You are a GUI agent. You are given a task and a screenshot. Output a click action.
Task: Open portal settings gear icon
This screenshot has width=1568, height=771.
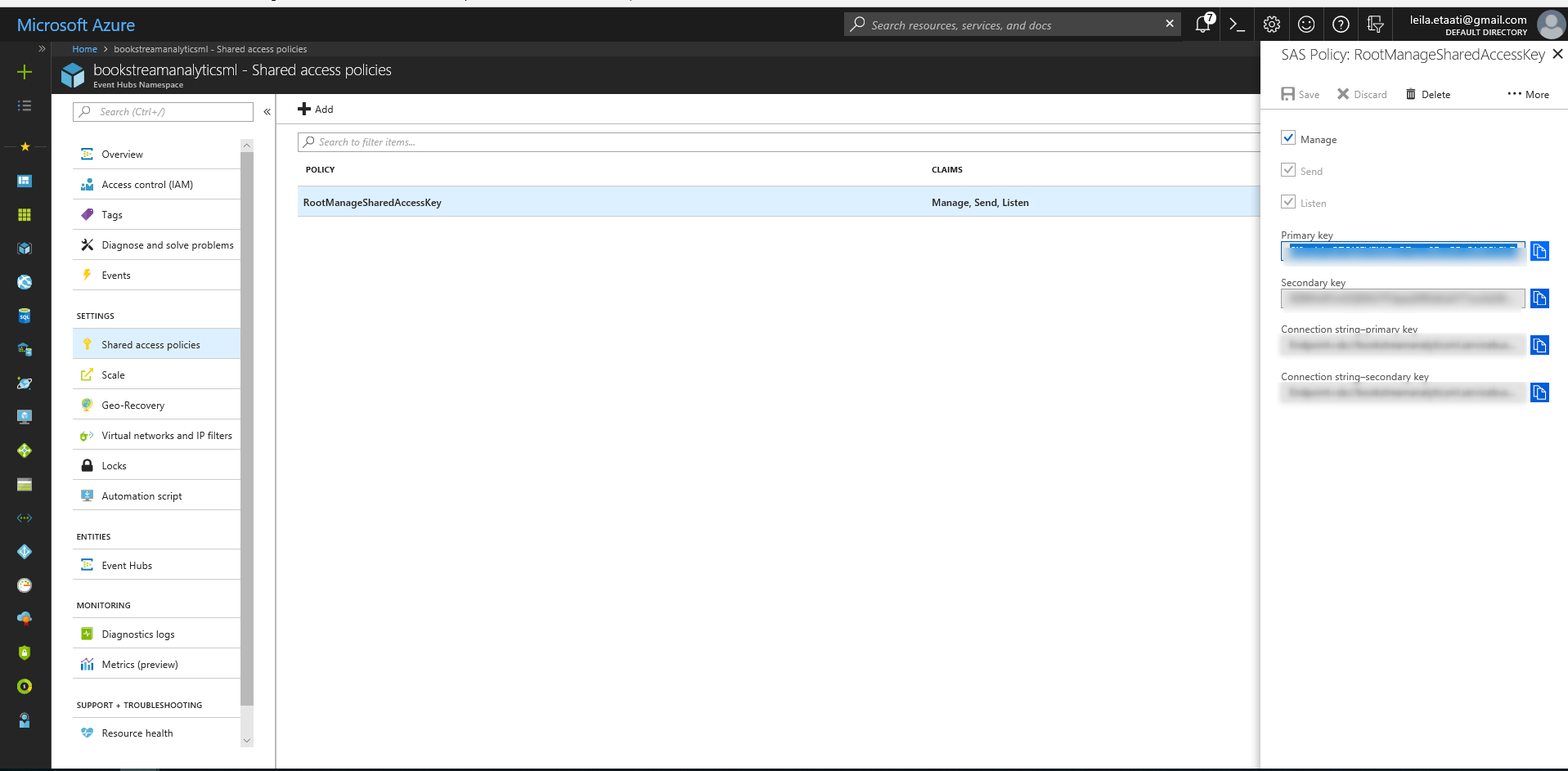1271,24
